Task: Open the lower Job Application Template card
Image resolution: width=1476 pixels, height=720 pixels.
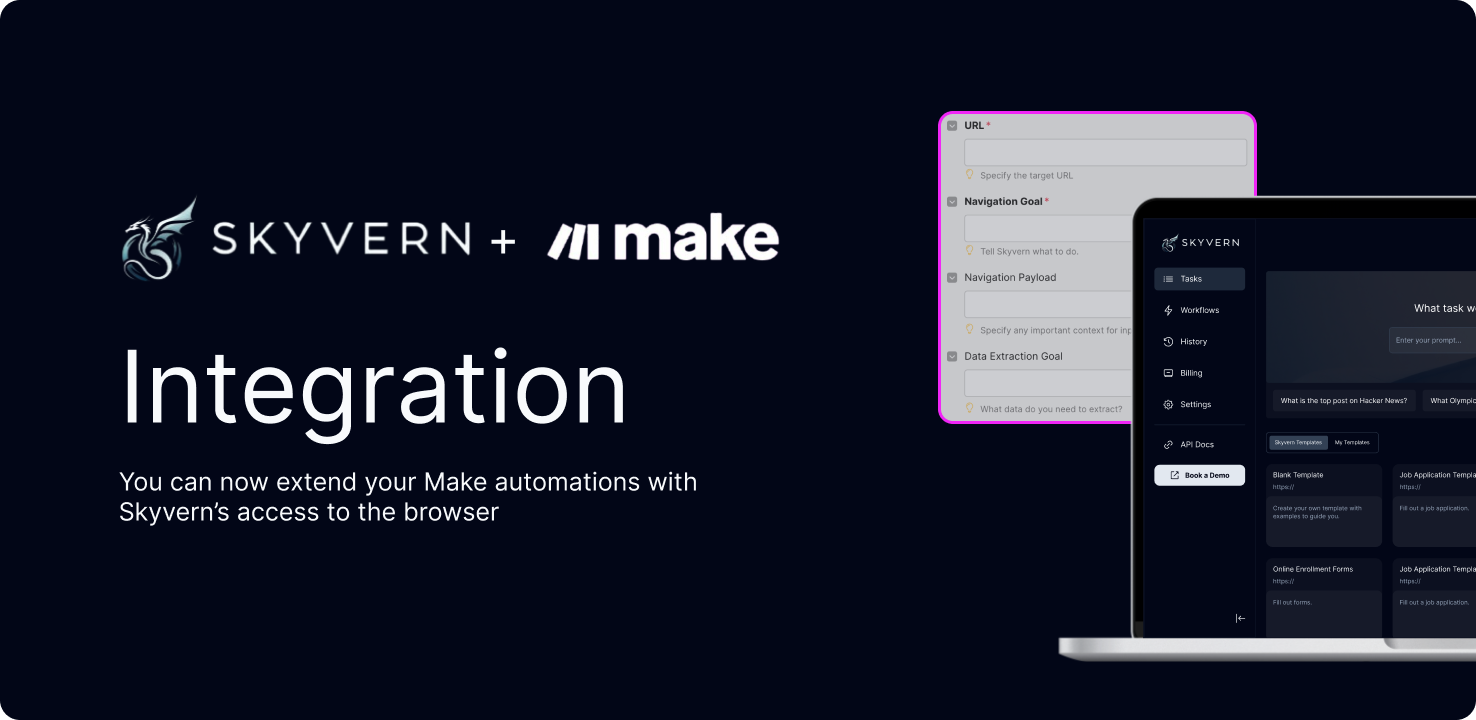Action: point(1434,597)
